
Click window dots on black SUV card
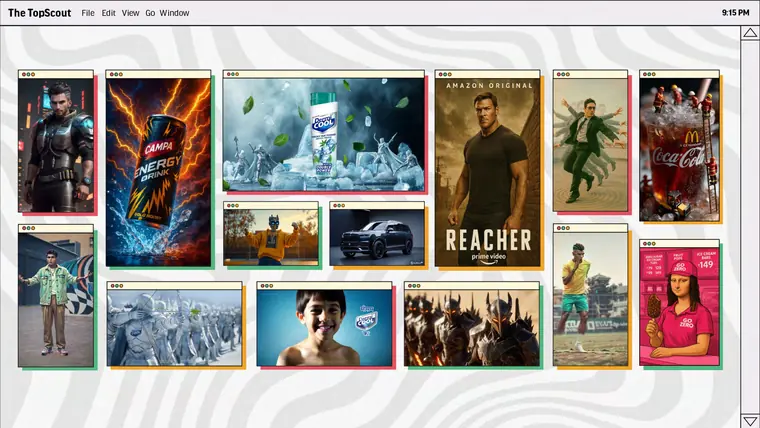339,206
